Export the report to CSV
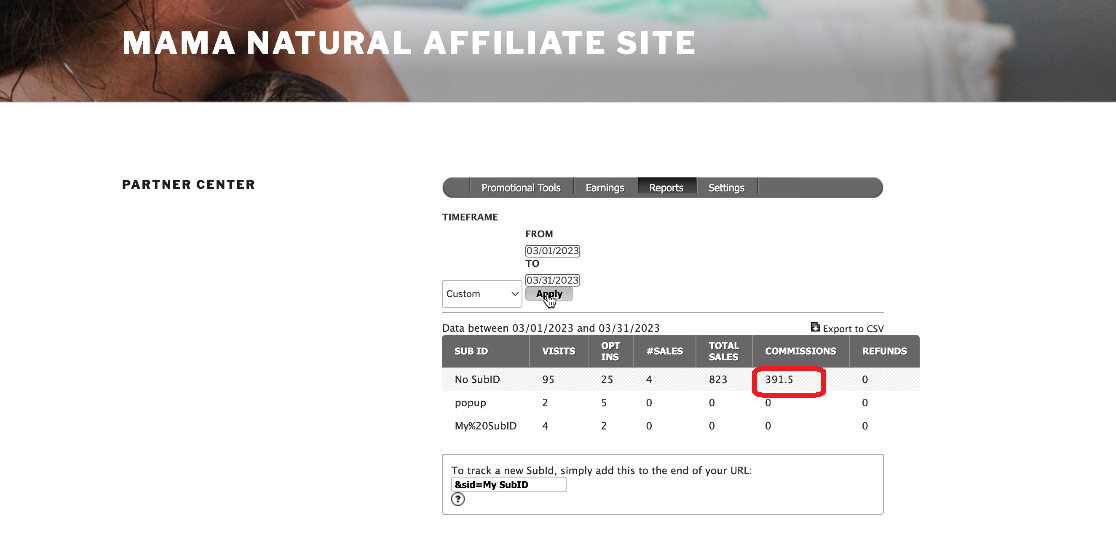This screenshot has height=558, width=1116. coord(847,328)
